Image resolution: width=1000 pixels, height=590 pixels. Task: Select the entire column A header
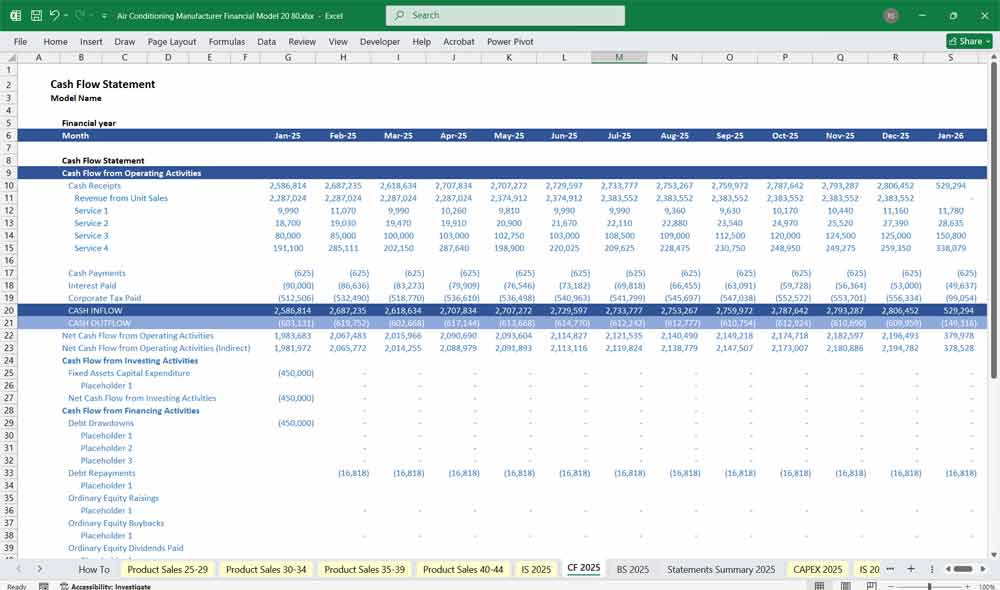click(39, 58)
